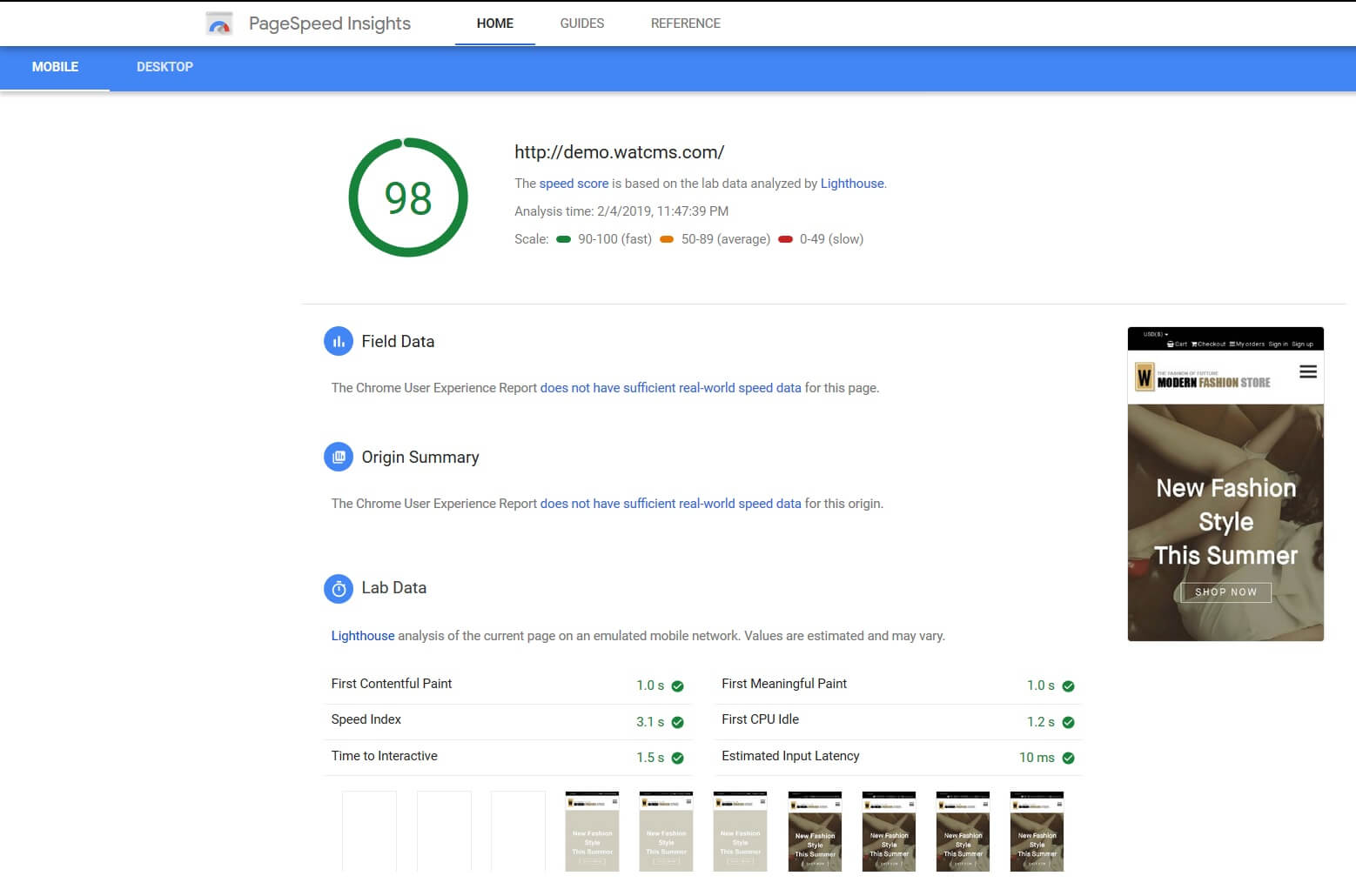Click the PageSpeed Insights logo icon

[219, 23]
